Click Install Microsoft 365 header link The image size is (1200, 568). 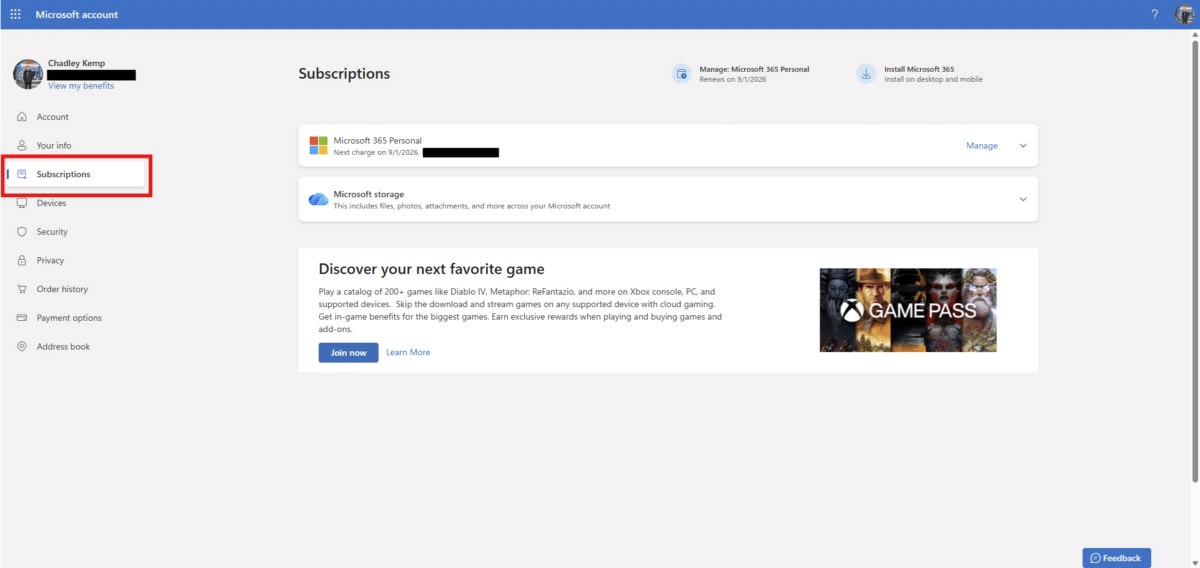point(919,69)
